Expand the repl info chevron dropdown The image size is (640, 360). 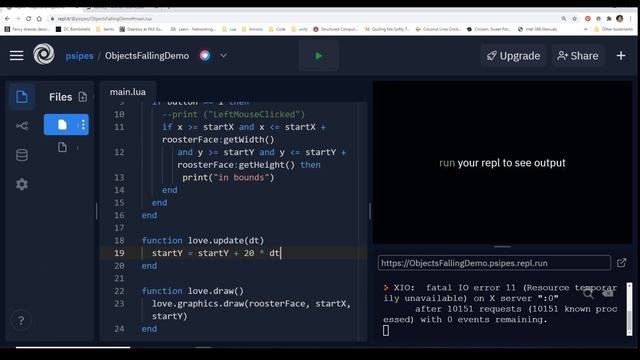pos(223,56)
